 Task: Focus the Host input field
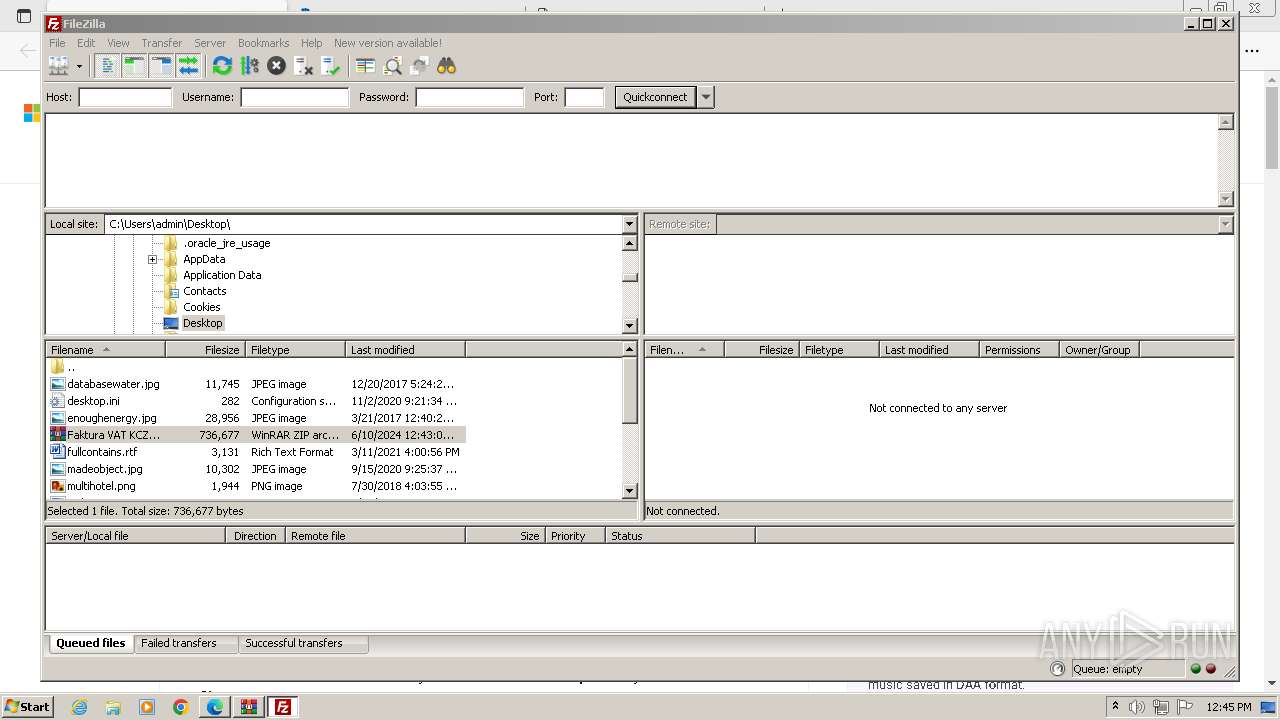point(125,97)
